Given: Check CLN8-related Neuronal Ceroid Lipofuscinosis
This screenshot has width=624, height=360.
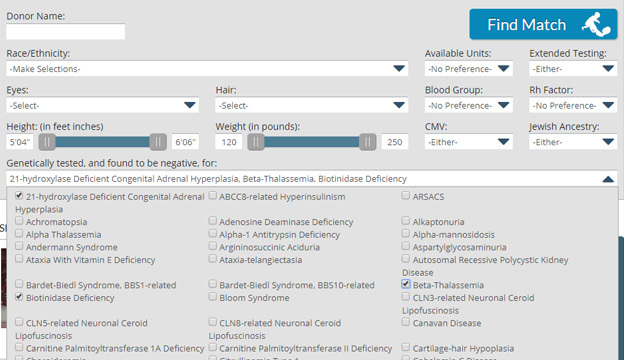Looking at the screenshot, I should (213, 321).
